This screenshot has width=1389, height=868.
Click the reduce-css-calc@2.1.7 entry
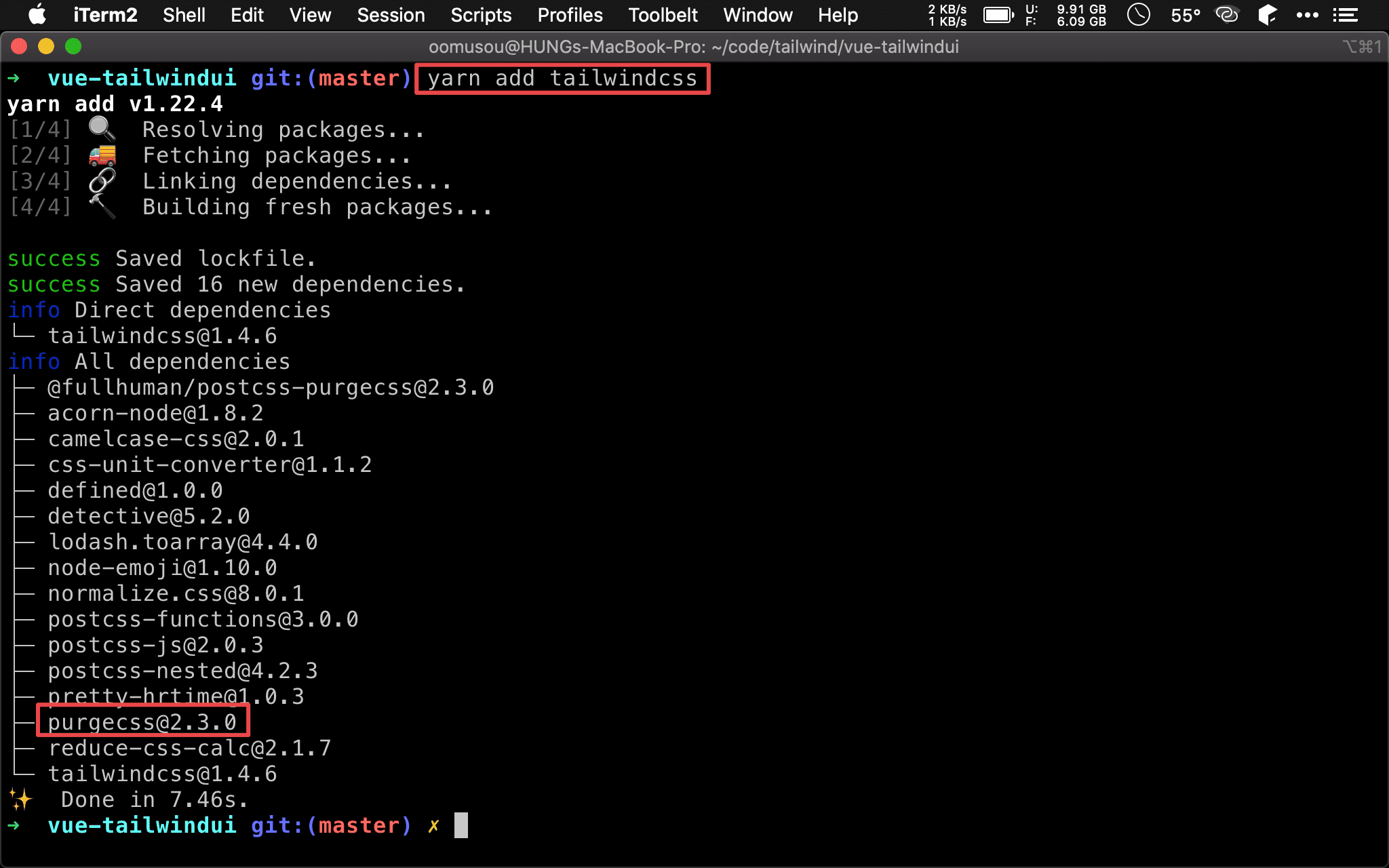click(x=189, y=748)
